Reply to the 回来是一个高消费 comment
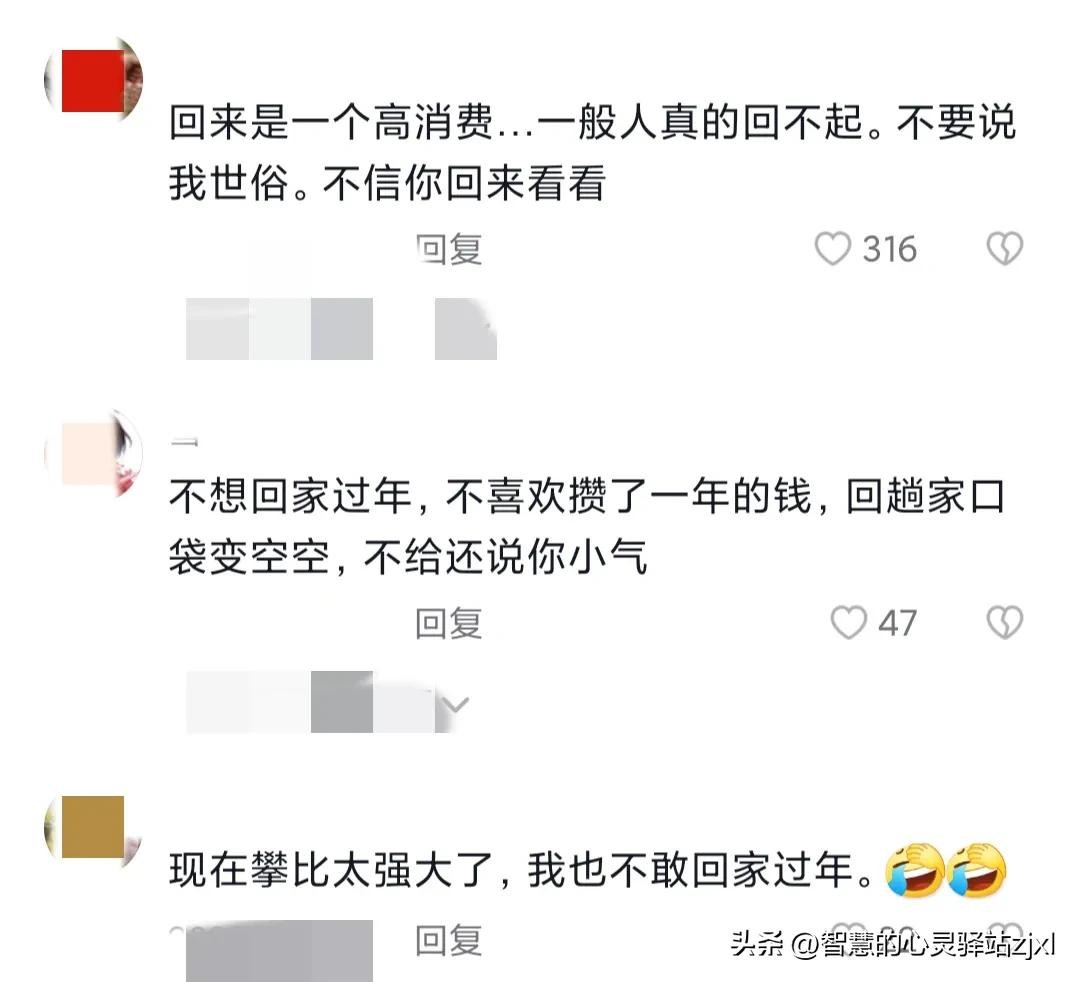 [449, 249]
